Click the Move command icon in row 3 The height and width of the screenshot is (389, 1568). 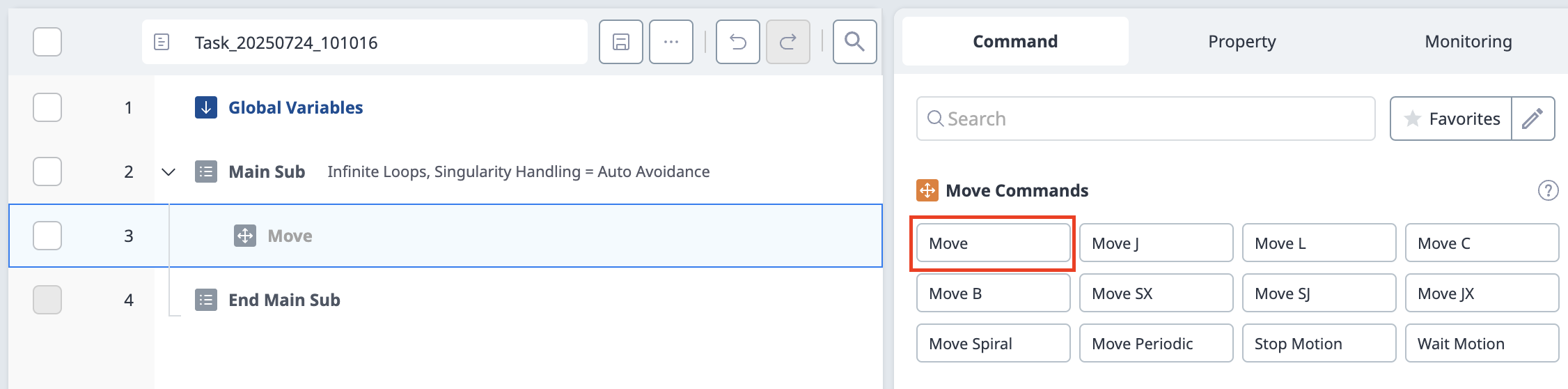pyautogui.click(x=244, y=236)
